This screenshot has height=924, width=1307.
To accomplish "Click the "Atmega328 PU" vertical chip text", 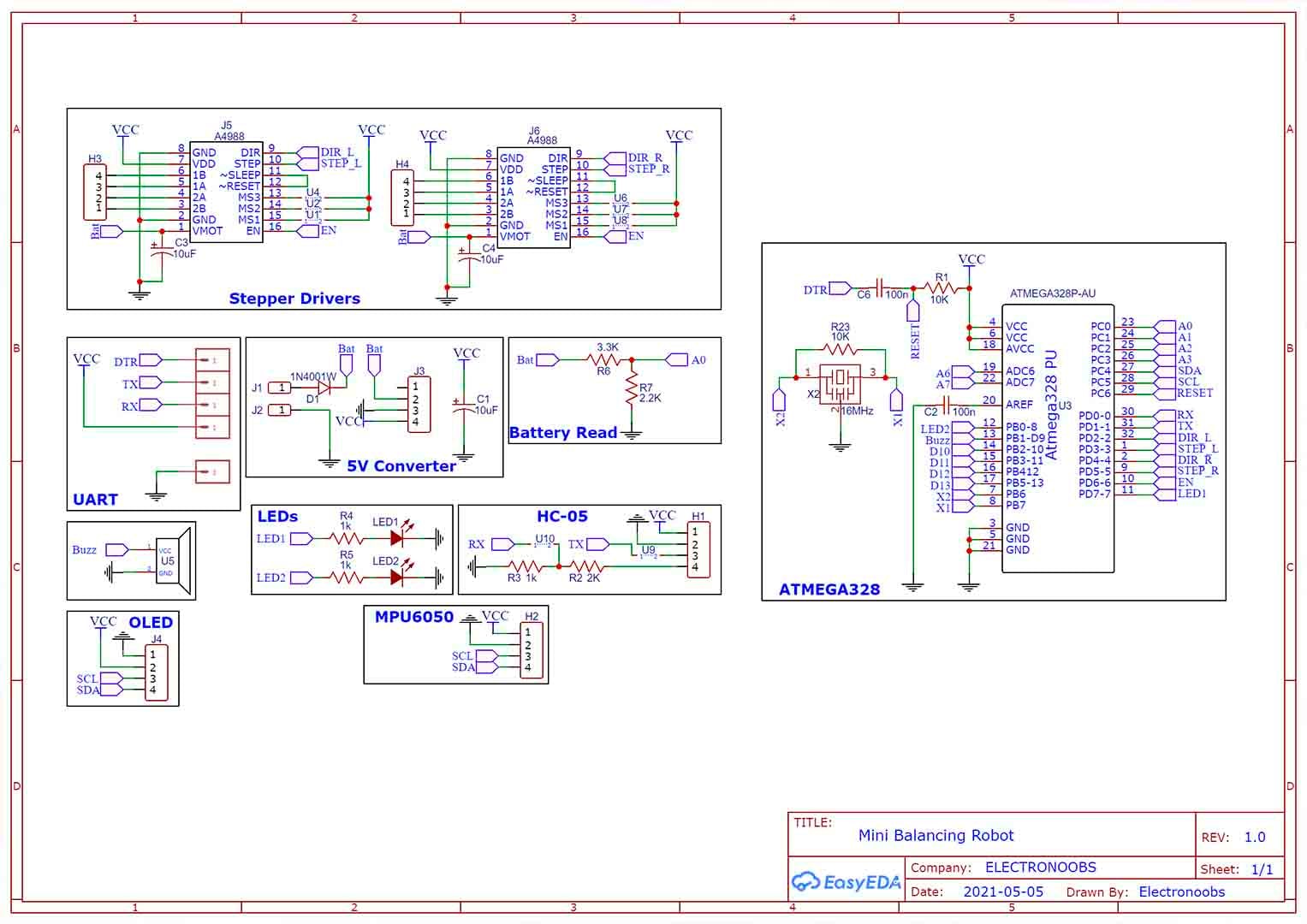I will [1052, 406].
